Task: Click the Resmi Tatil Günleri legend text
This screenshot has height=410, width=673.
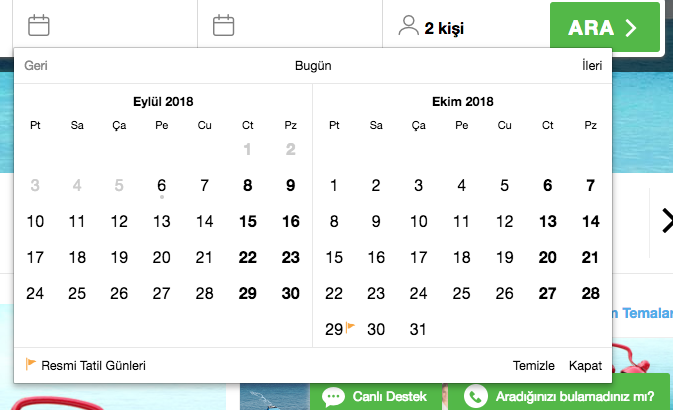Action: tap(94, 365)
